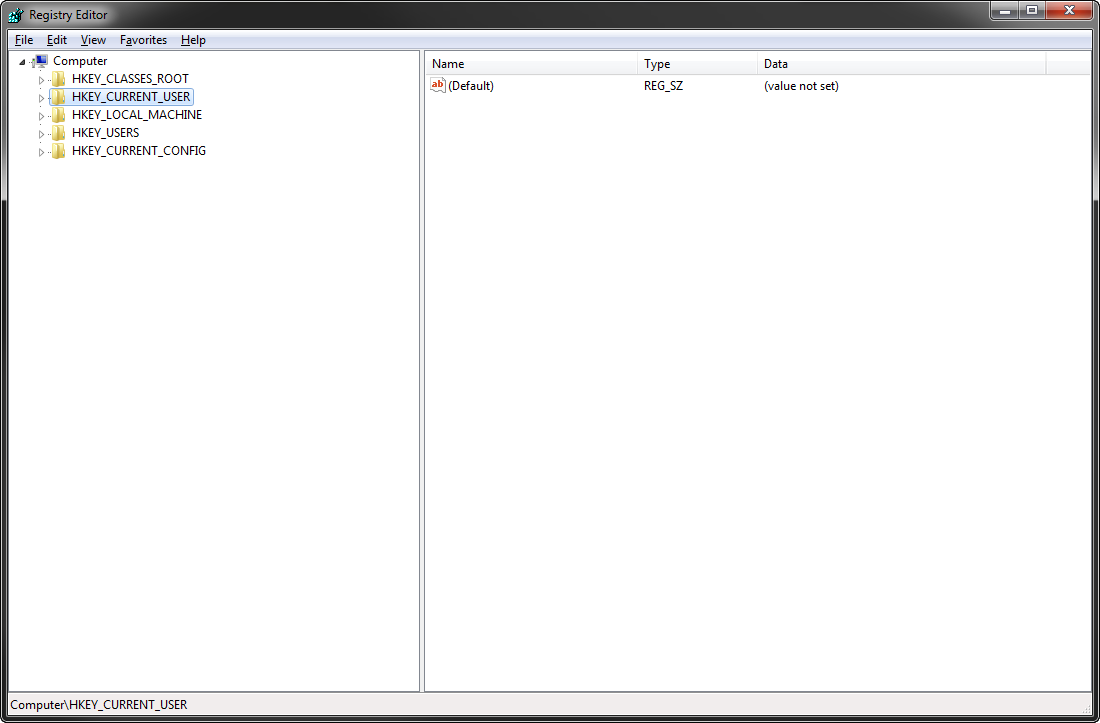Sort by the Data column header
1100x723 pixels.
pos(902,64)
